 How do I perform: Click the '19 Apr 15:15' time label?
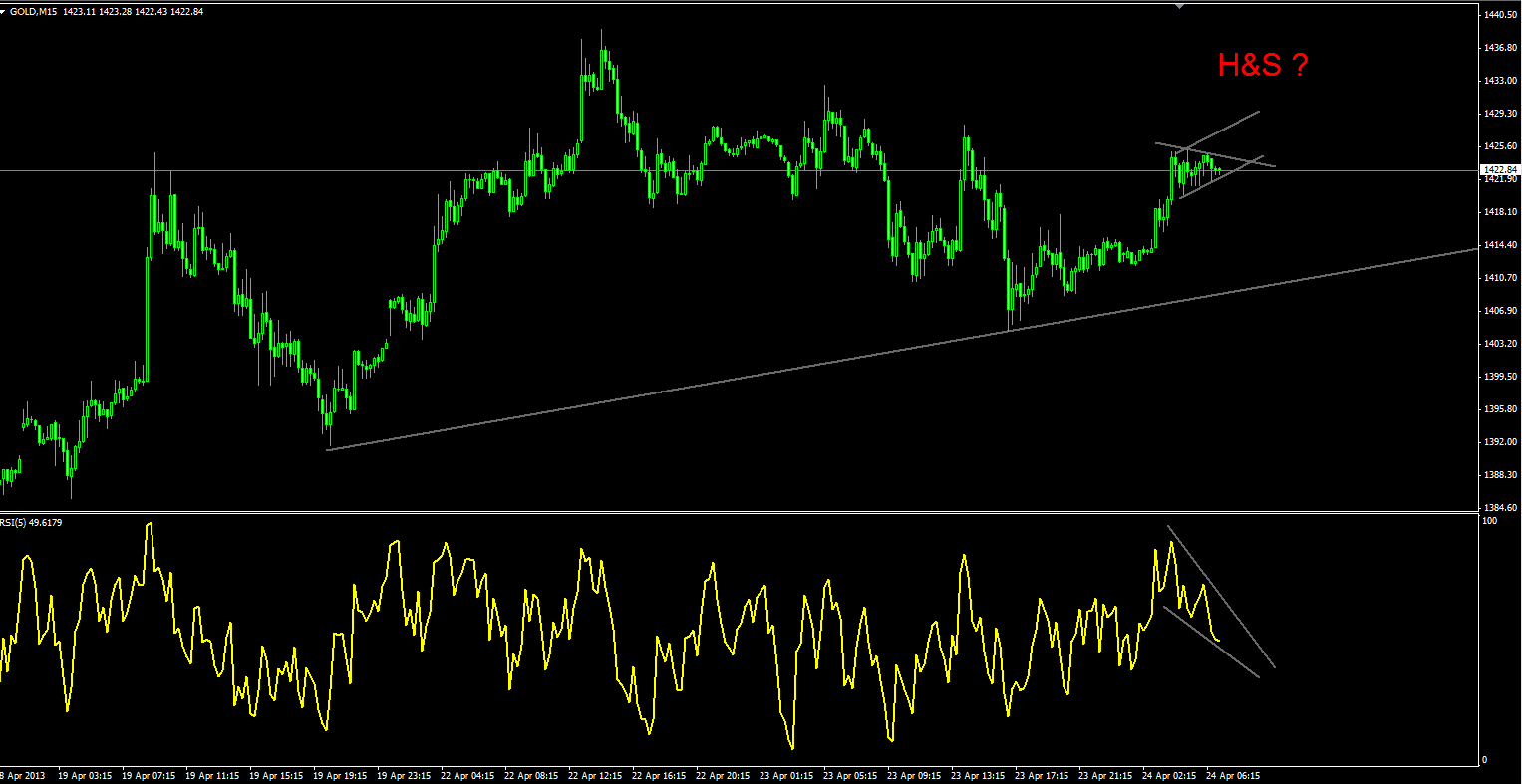(276, 775)
